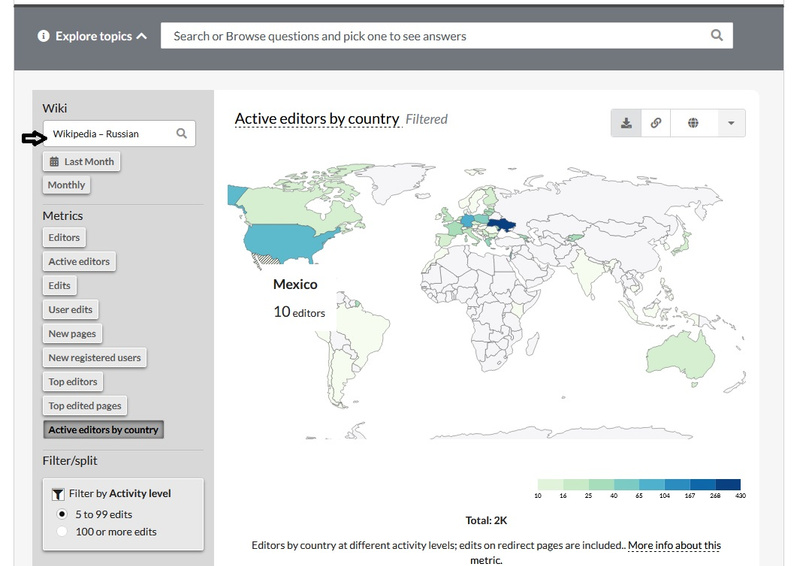Click the darkest blue legend swatch

(728, 484)
